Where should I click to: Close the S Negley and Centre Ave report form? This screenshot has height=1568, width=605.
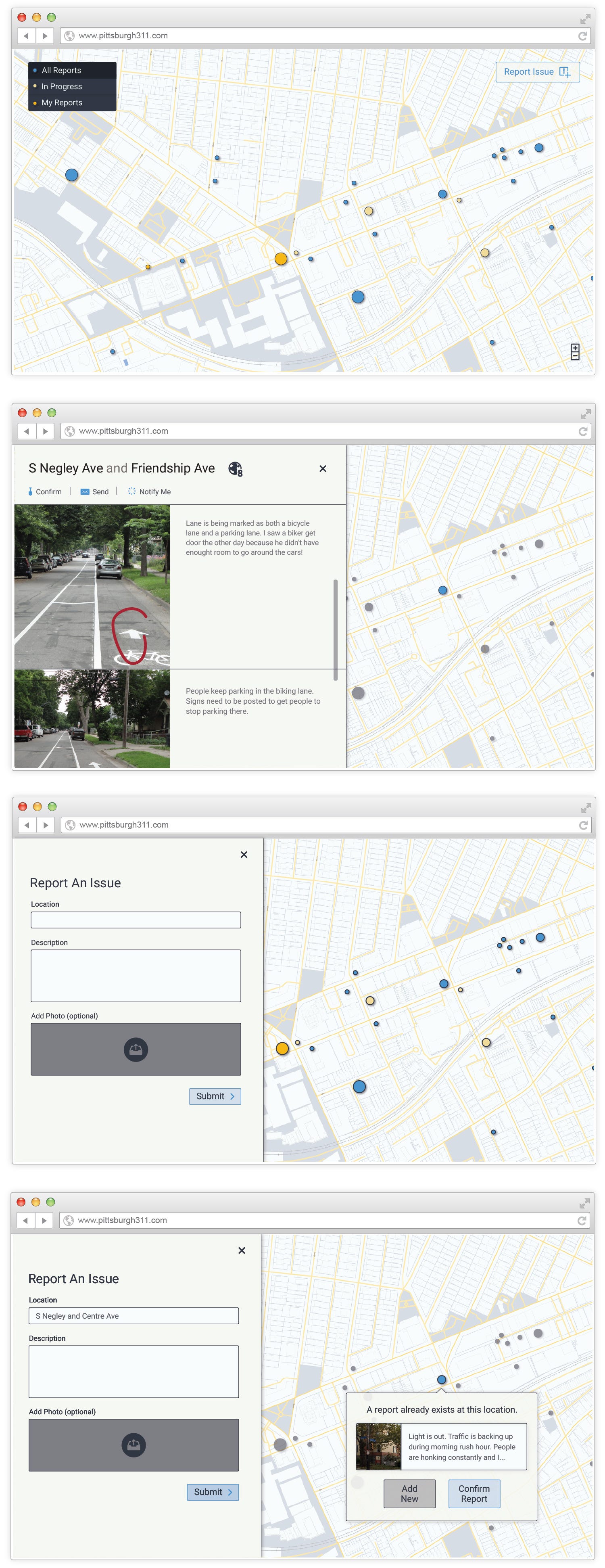242,1251
